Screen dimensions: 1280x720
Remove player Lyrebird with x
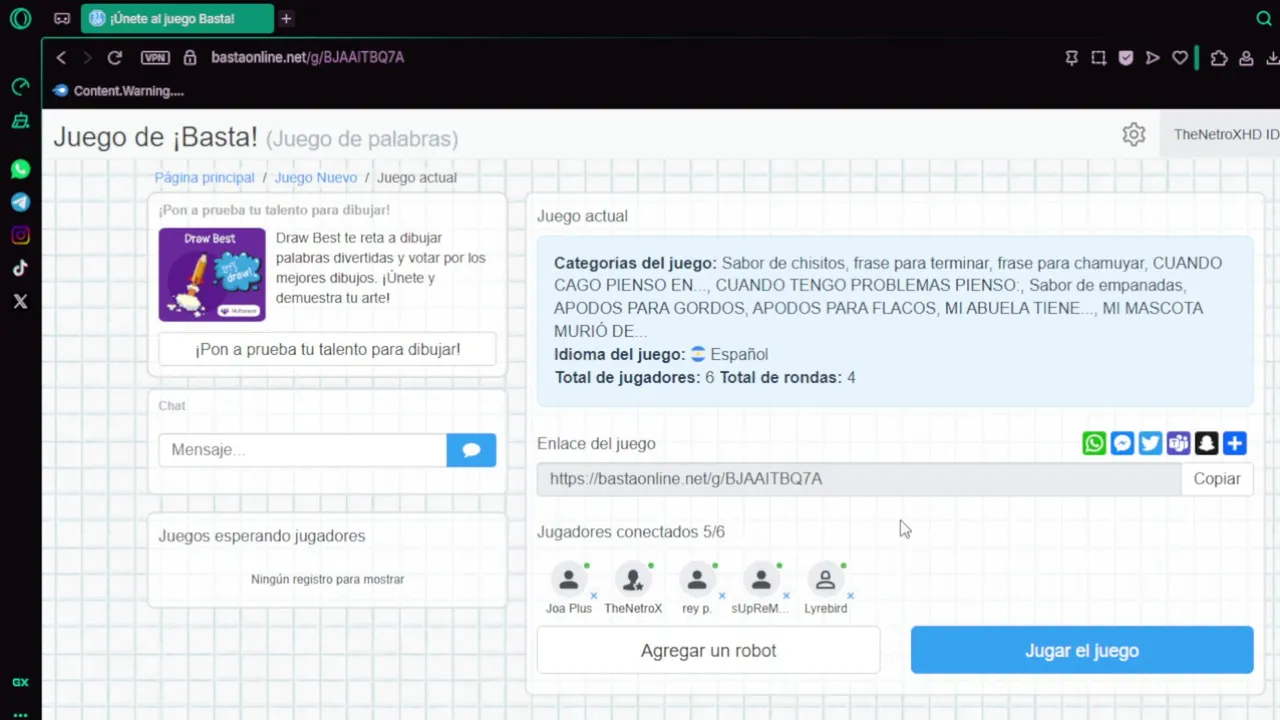[850, 596]
